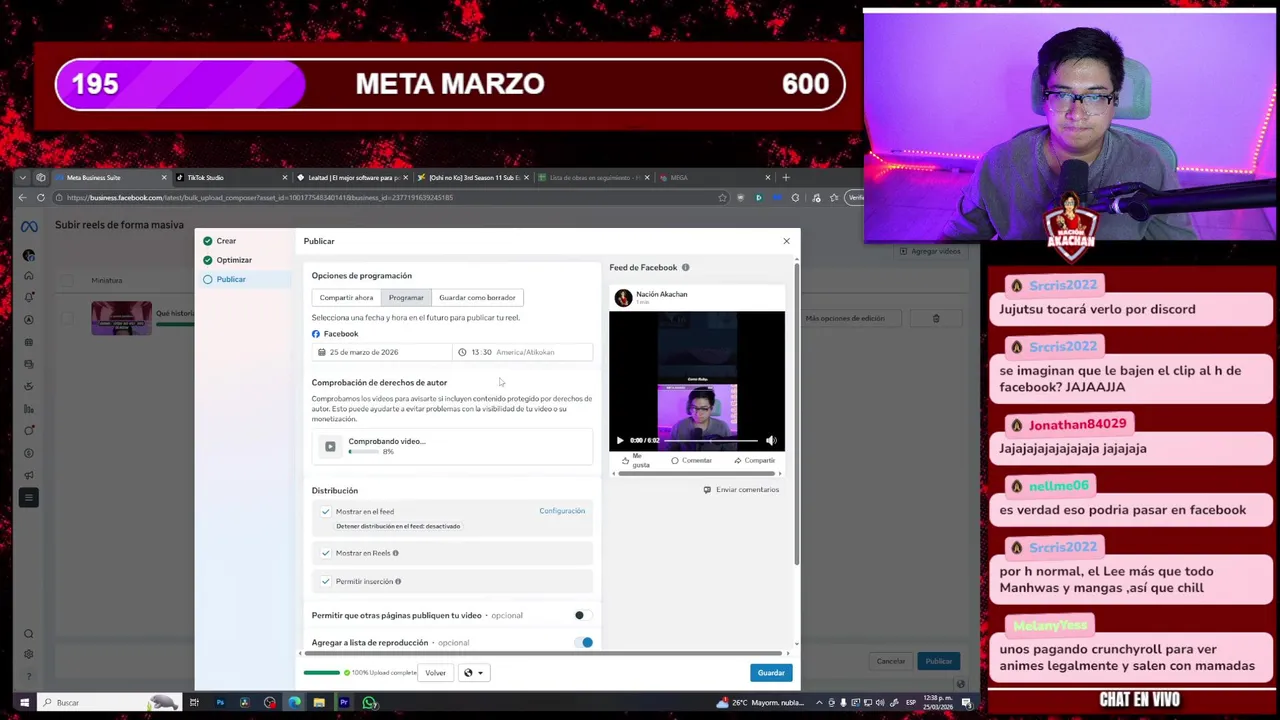Open Settings gear in Meta sidebar
Image resolution: width=1280 pixels, height=720 pixels.
tap(29, 654)
